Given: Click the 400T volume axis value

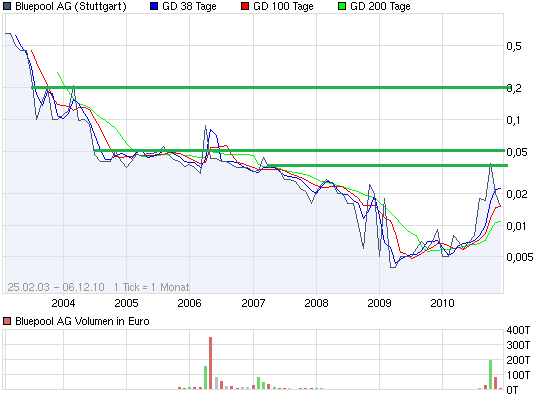Looking at the screenshot, I should coord(518,330).
